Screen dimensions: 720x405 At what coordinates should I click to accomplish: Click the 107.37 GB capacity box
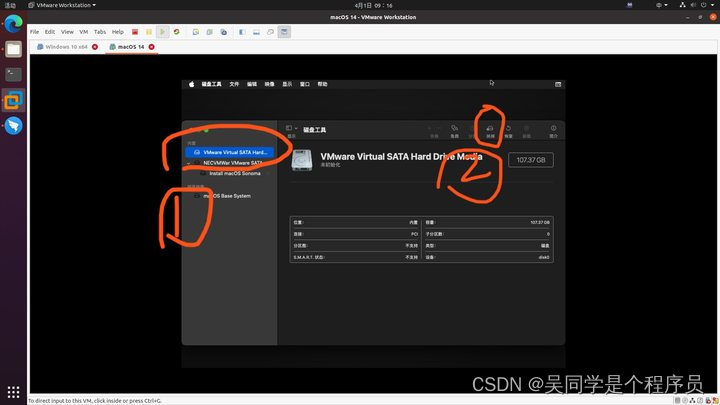(531, 160)
